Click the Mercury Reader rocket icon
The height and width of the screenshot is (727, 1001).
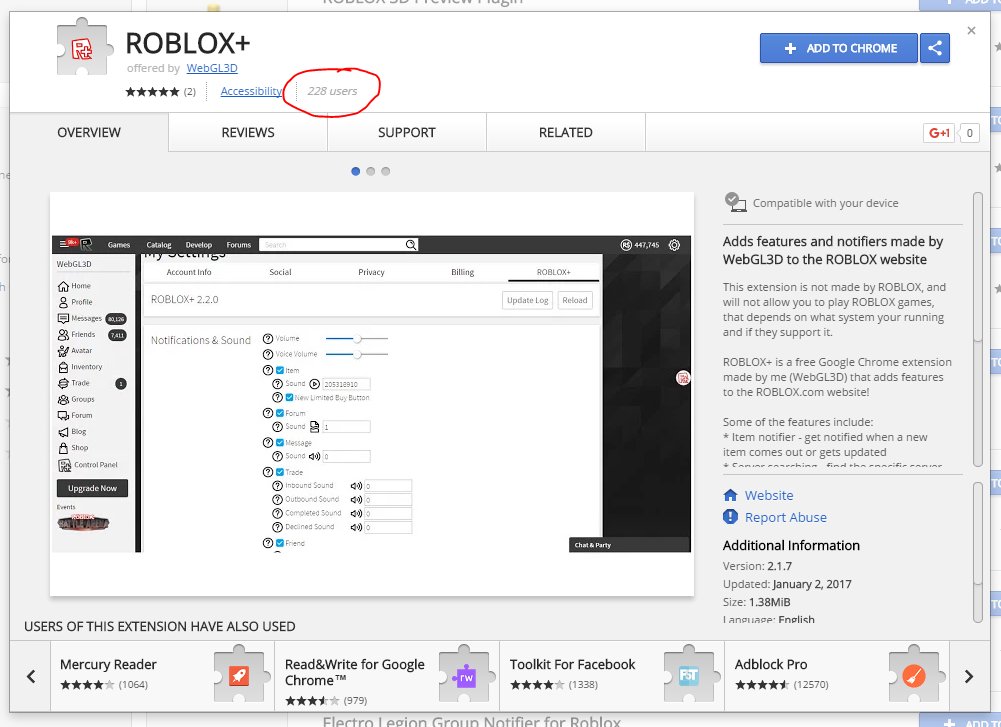pyautogui.click(x=239, y=675)
